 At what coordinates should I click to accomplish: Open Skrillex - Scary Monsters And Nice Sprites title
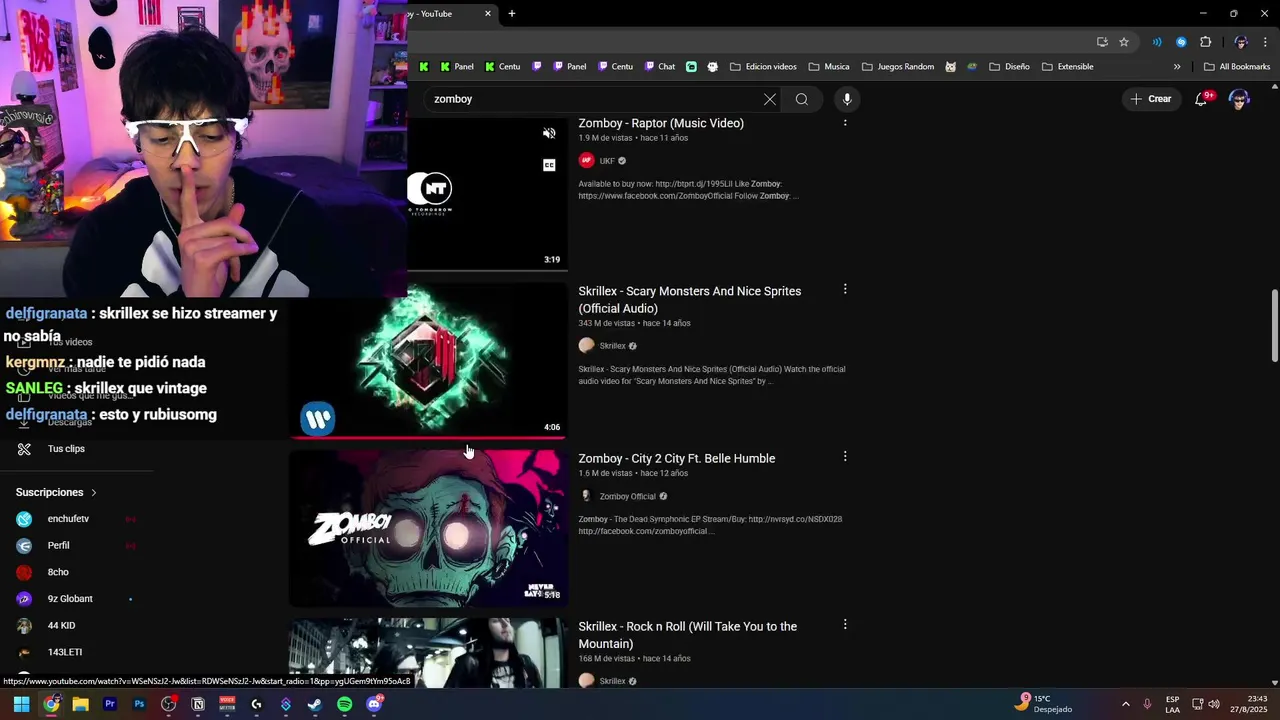689,299
